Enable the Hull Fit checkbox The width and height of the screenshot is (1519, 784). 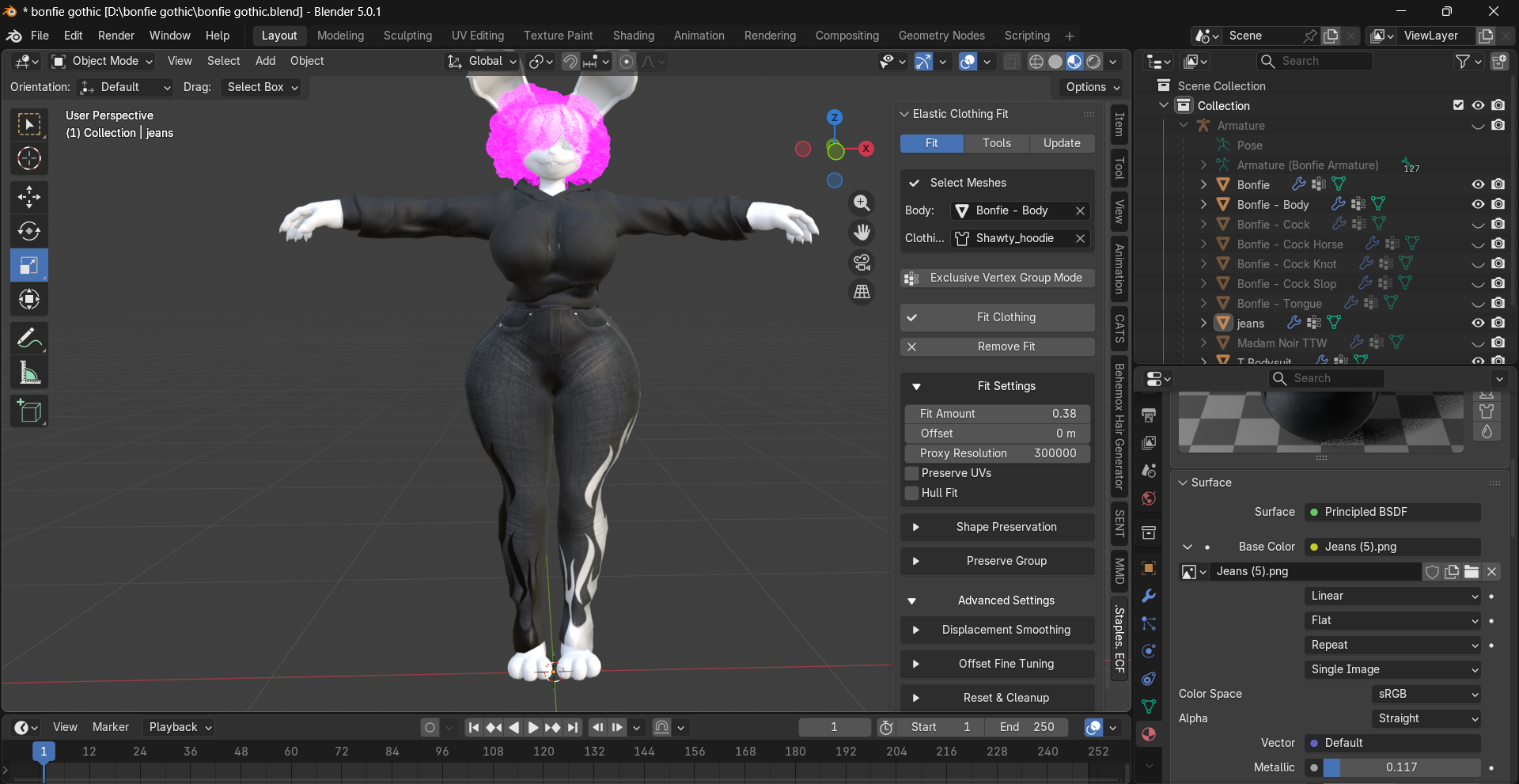[x=912, y=493]
